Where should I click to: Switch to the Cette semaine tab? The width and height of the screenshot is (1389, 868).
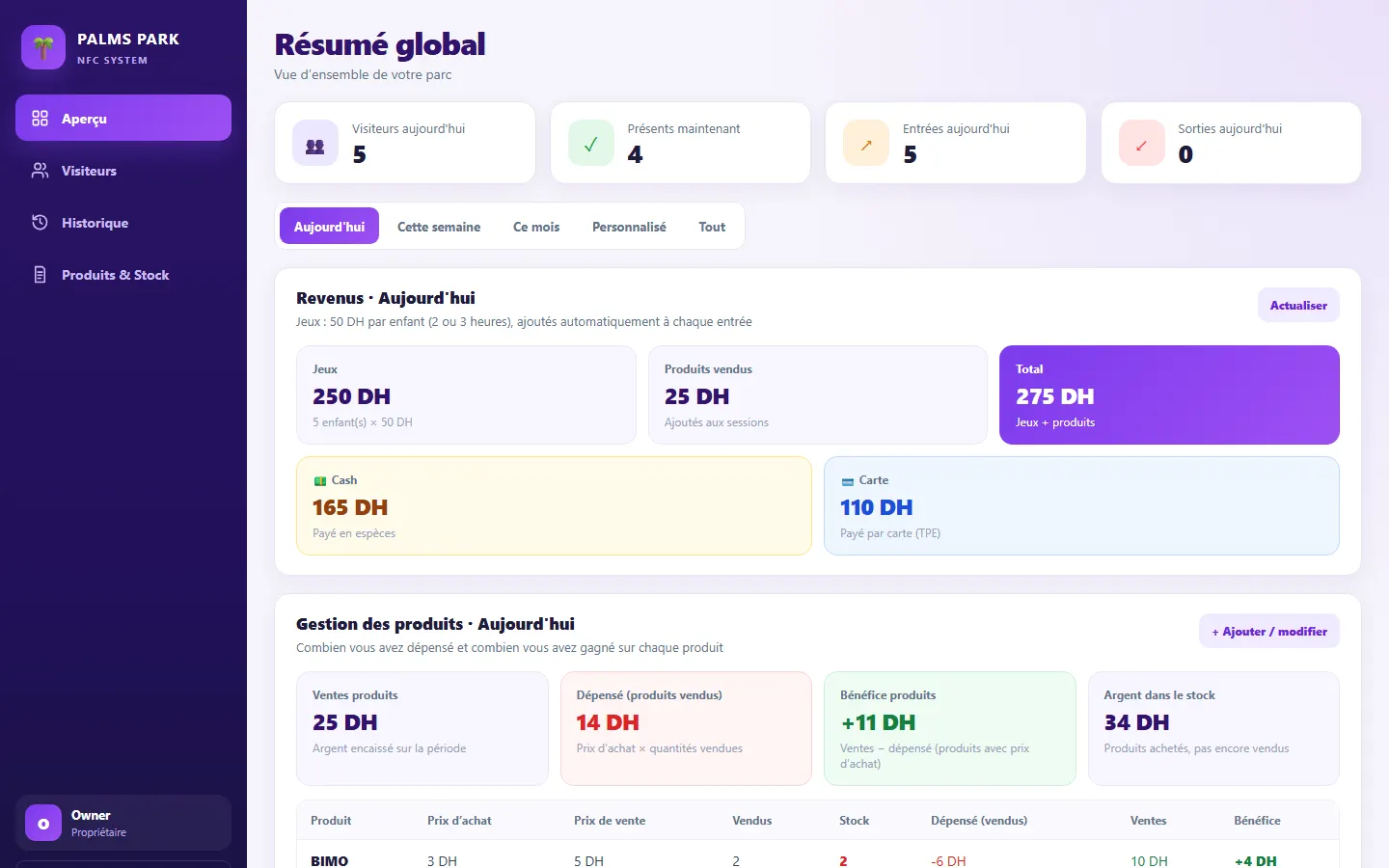439,227
